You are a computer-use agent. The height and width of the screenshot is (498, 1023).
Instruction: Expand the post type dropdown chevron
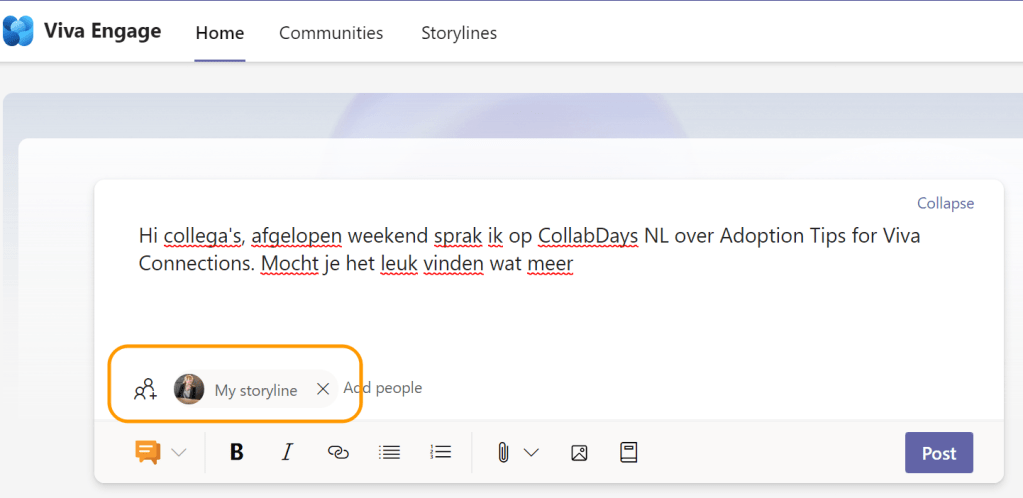point(179,453)
